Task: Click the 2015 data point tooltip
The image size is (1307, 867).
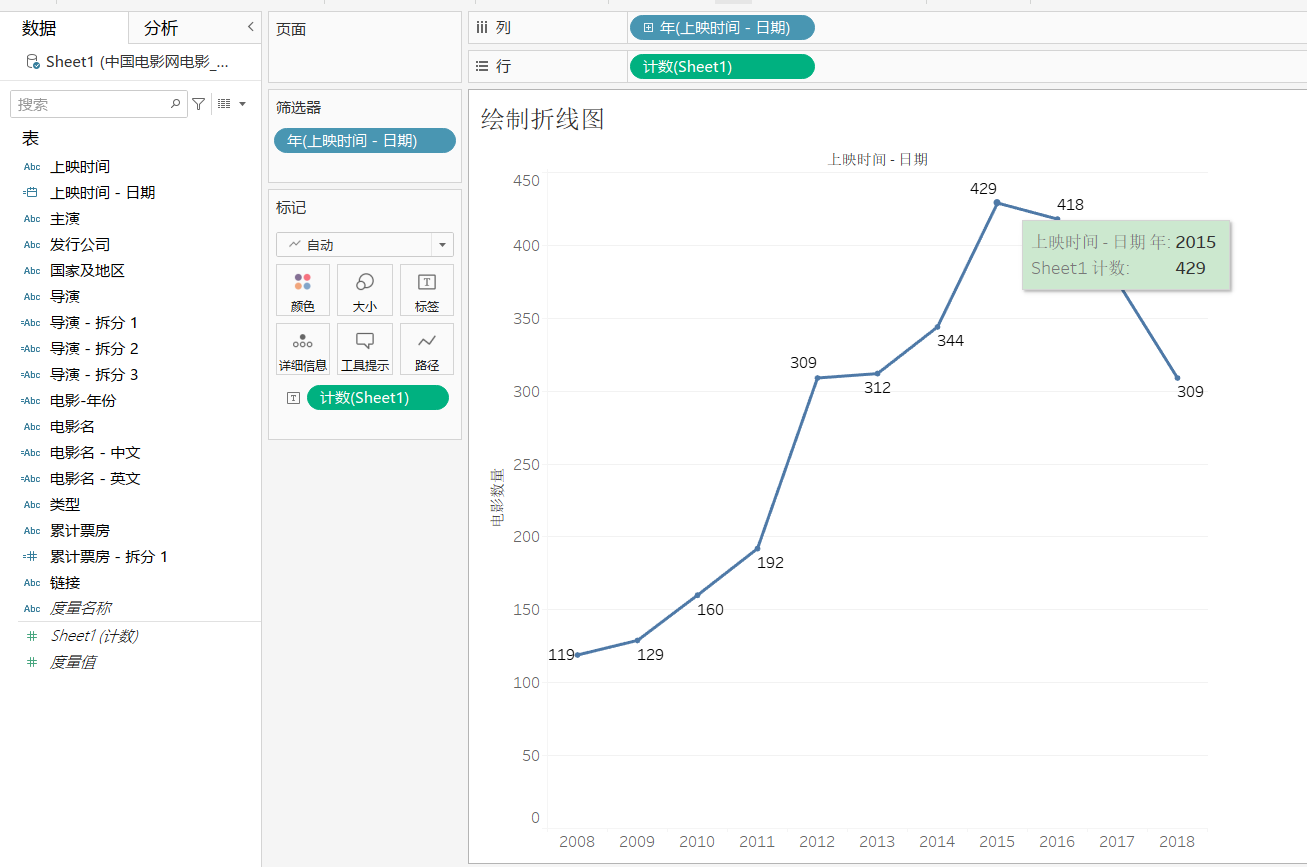Action: click(x=1126, y=255)
